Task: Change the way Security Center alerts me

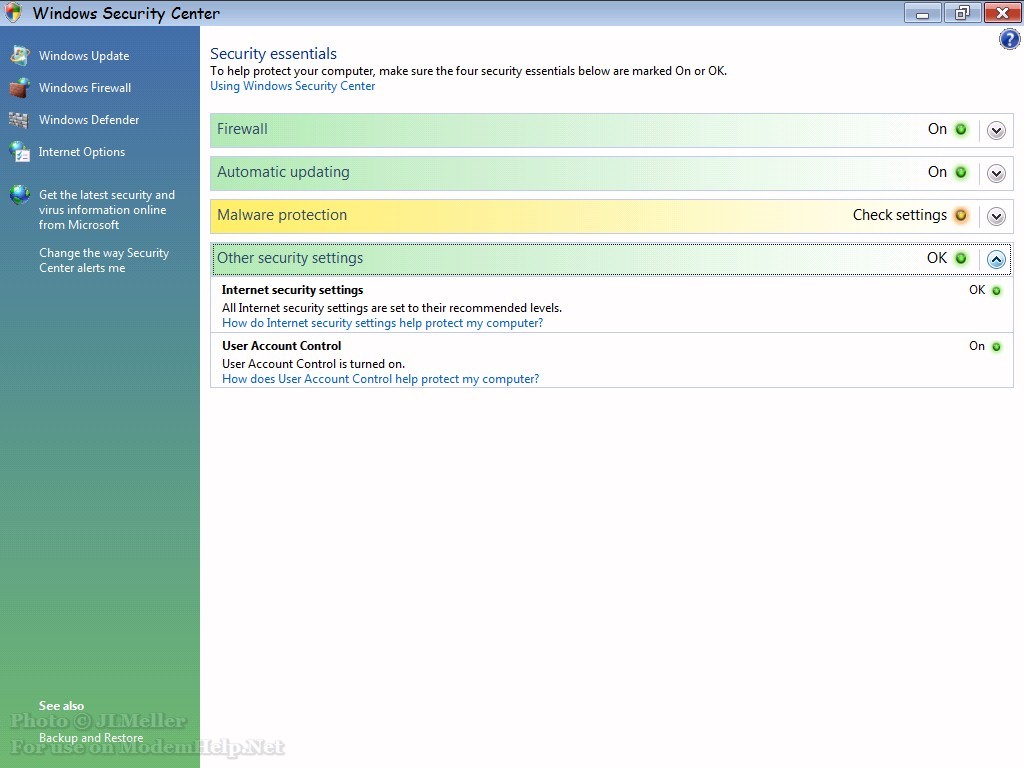Action: pos(104,260)
